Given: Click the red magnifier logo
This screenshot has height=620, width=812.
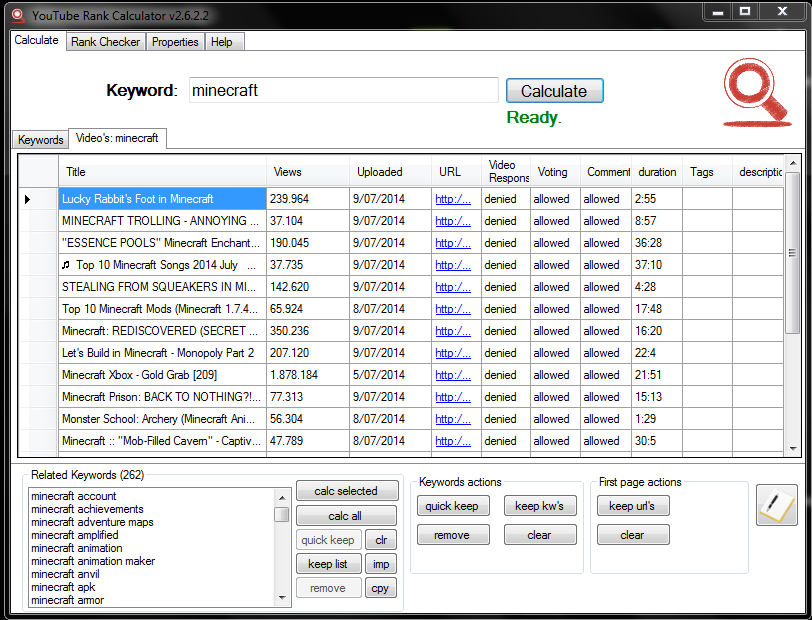Looking at the screenshot, I should [x=757, y=93].
